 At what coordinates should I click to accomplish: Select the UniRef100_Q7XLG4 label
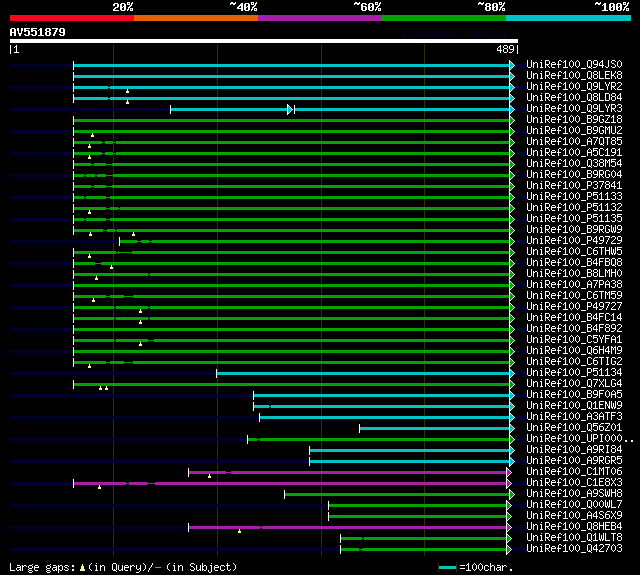coord(574,384)
